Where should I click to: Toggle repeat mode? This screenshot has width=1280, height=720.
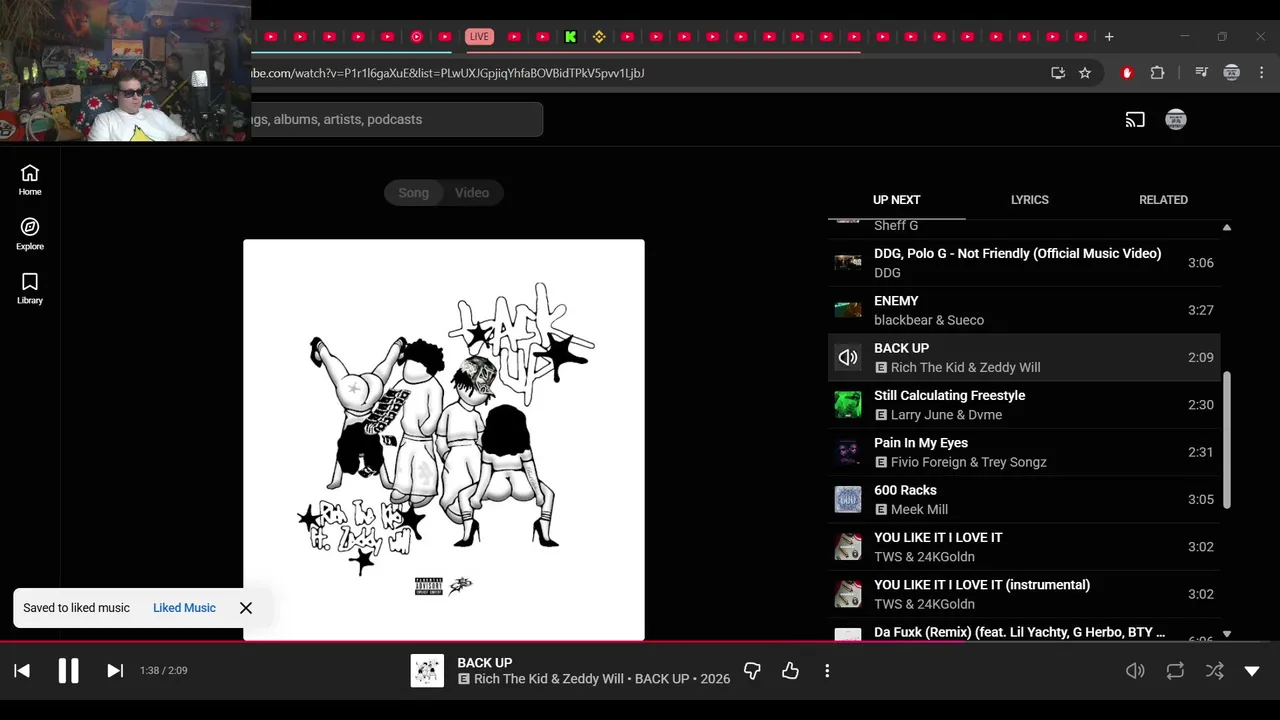[1175, 671]
